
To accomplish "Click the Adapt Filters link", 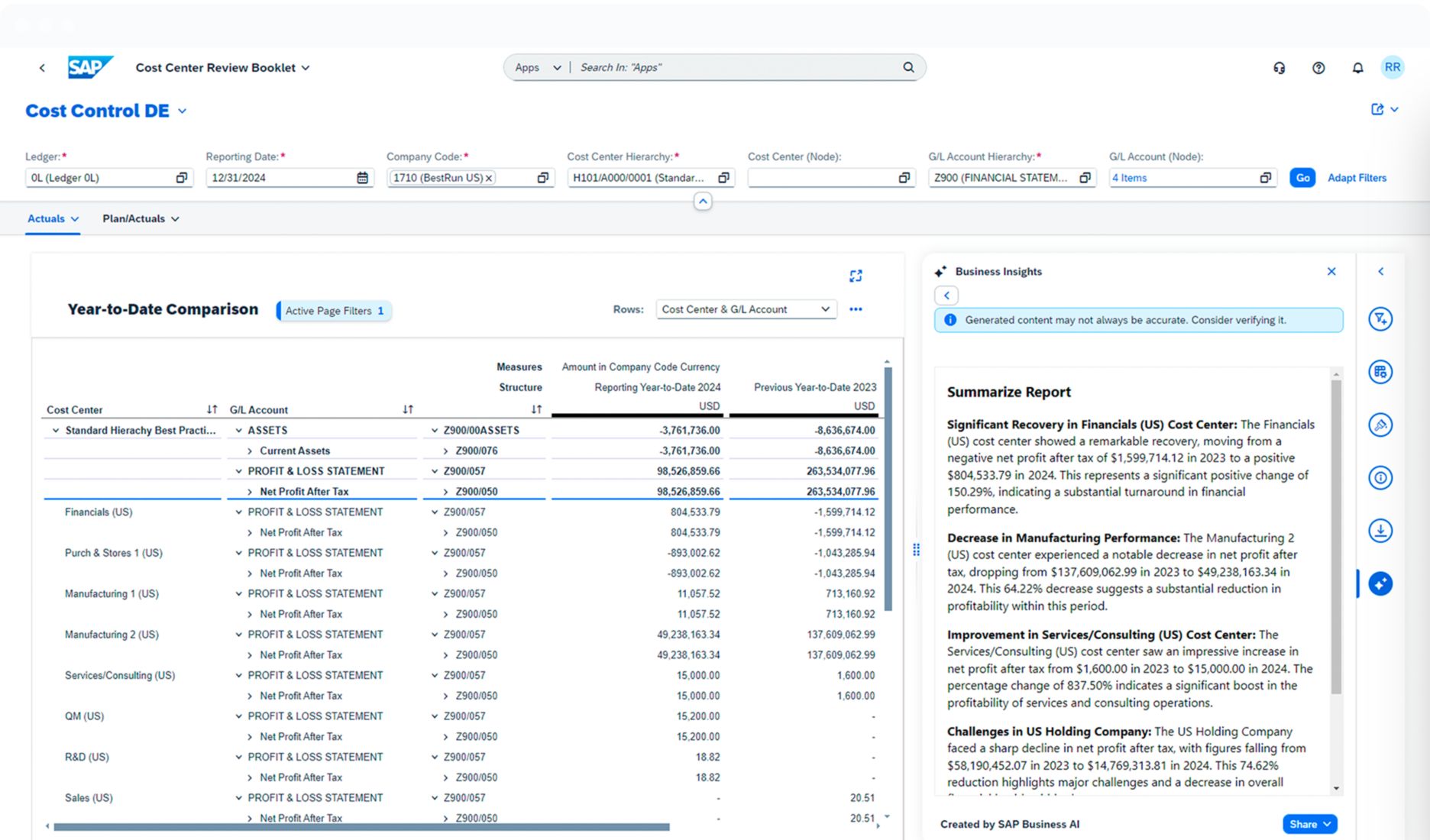I will (x=1357, y=178).
